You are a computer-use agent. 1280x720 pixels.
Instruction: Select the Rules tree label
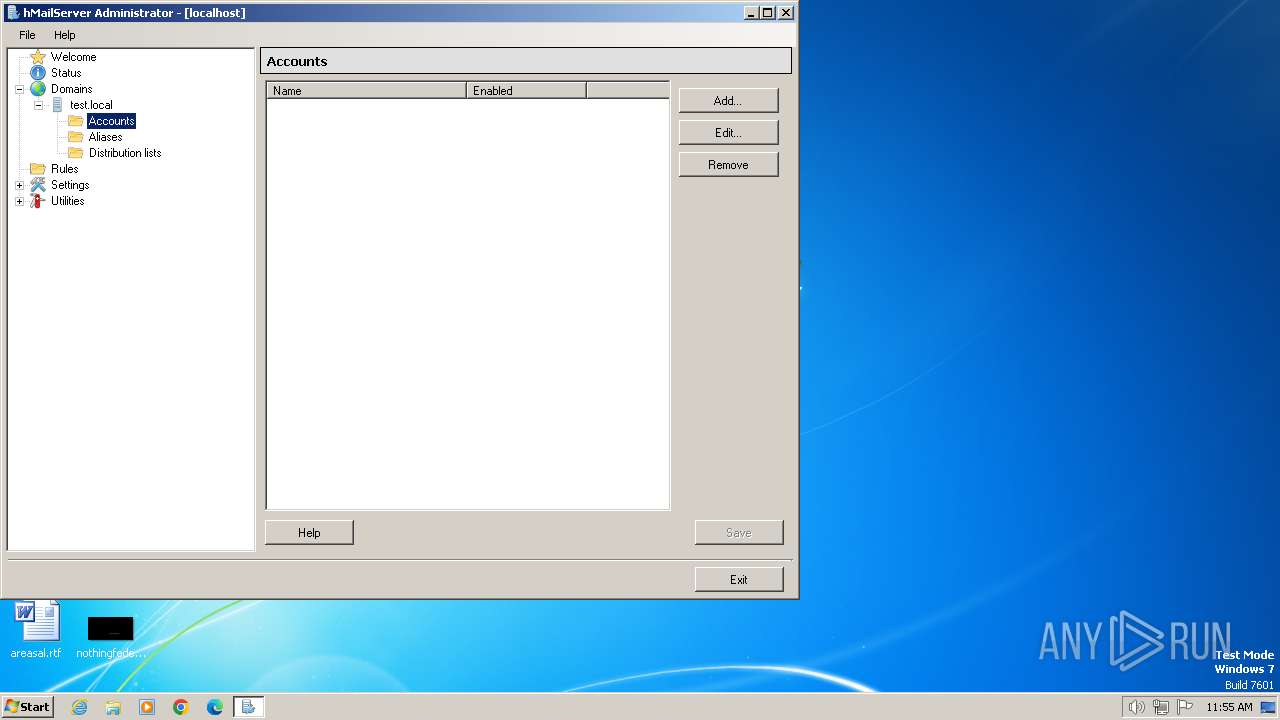(x=65, y=169)
